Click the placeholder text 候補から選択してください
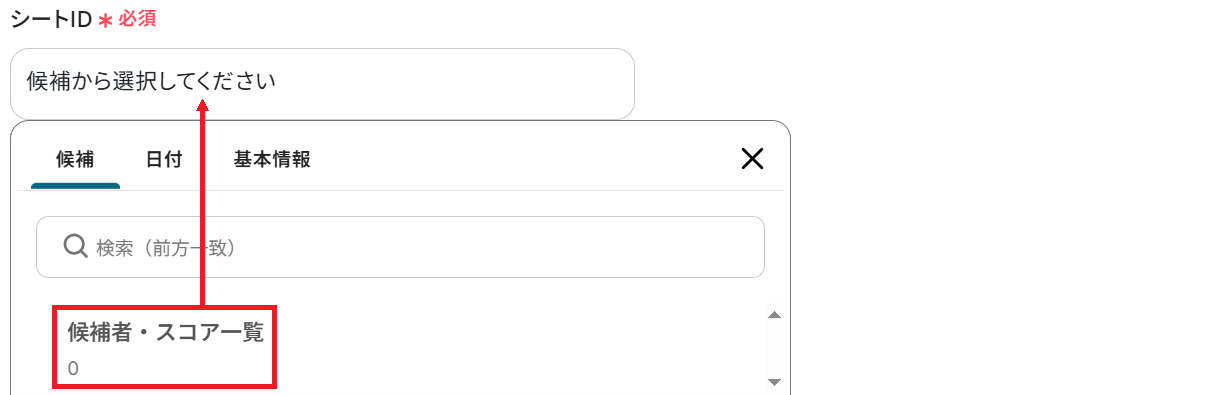The width and height of the screenshot is (1217, 395). pos(151,82)
